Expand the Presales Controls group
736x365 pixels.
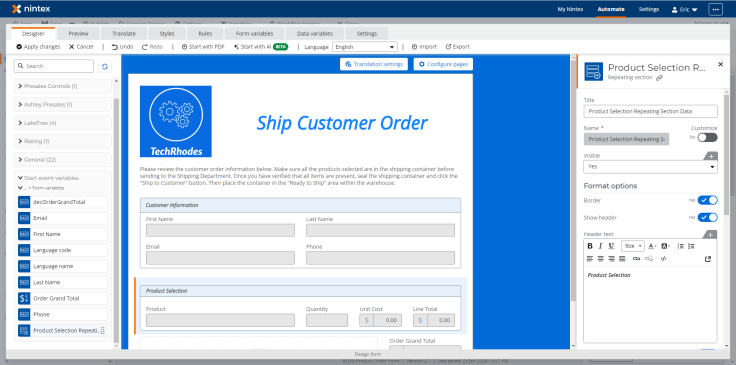(63, 86)
